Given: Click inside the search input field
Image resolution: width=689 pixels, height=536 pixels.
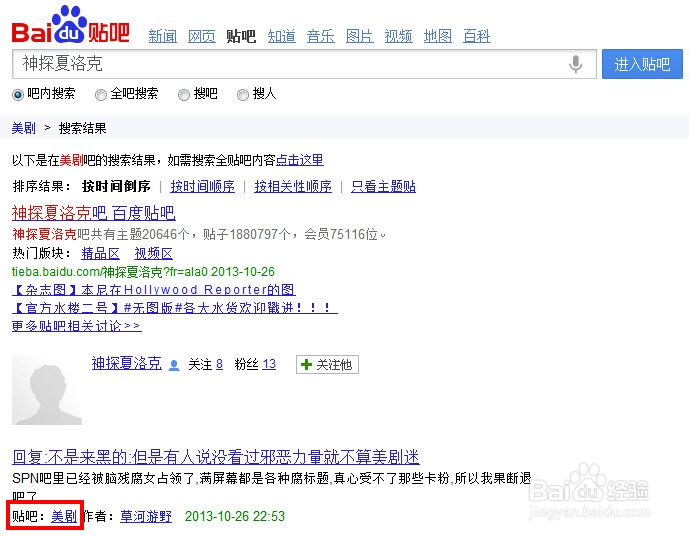Looking at the screenshot, I should [x=304, y=64].
